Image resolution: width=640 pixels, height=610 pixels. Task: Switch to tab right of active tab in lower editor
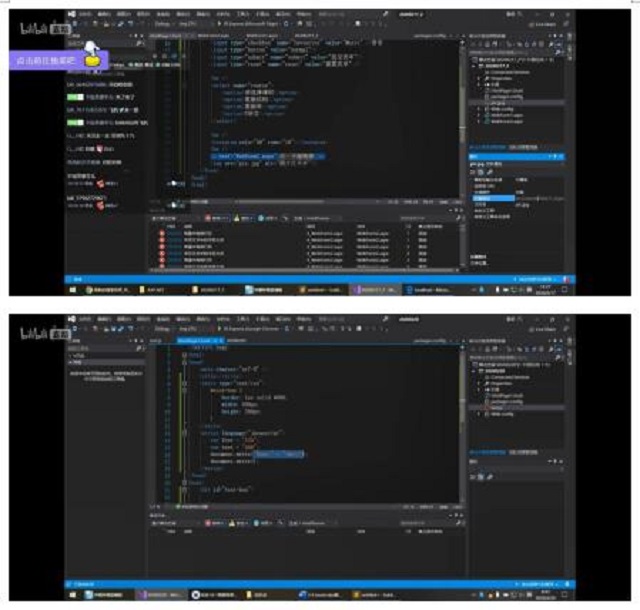tap(237, 340)
